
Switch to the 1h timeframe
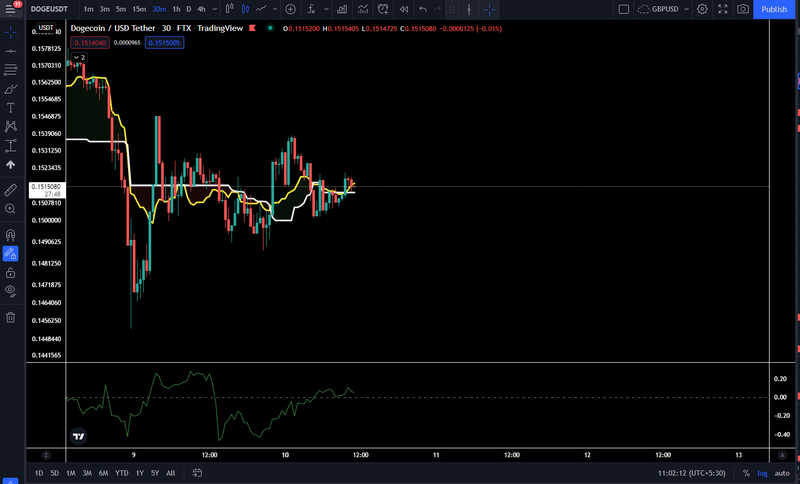coord(176,9)
